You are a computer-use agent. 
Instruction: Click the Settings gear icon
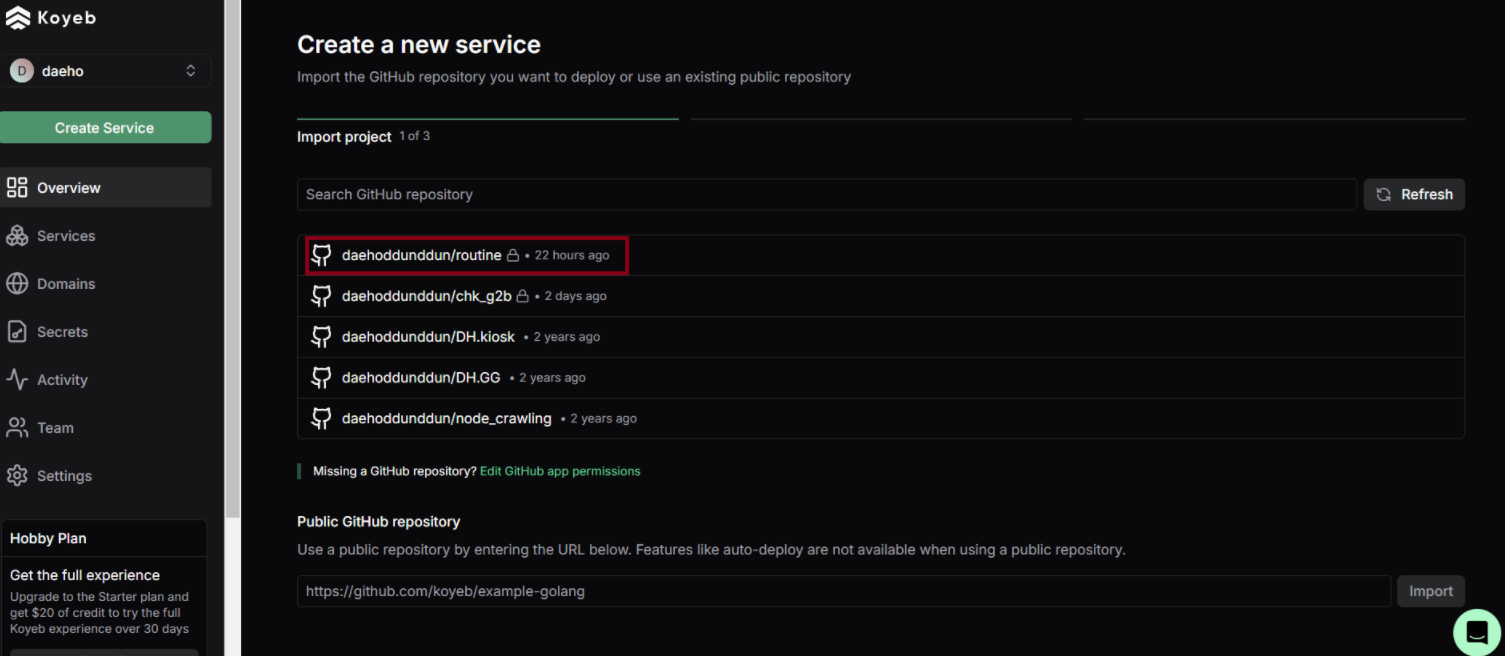click(17, 476)
